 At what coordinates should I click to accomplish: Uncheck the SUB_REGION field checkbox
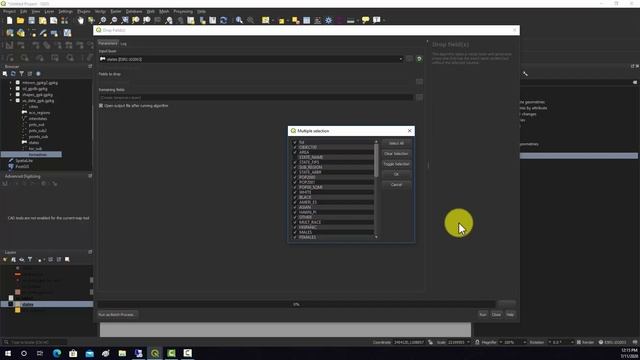coord(295,167)
